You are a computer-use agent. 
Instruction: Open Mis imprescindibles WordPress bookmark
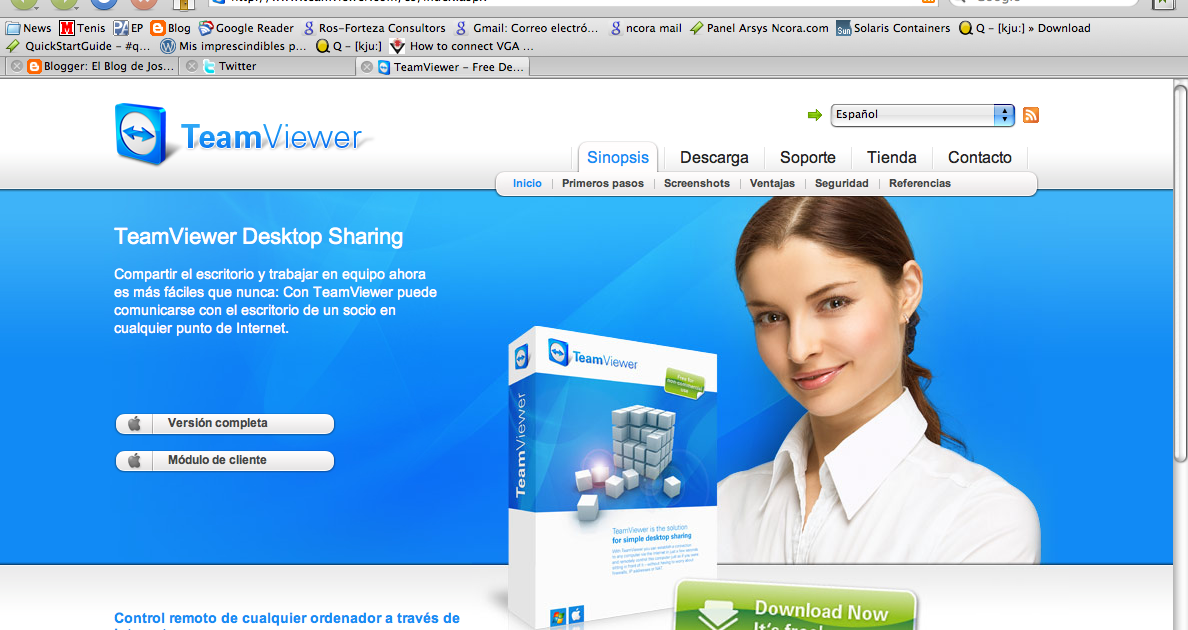click(233, 46)
